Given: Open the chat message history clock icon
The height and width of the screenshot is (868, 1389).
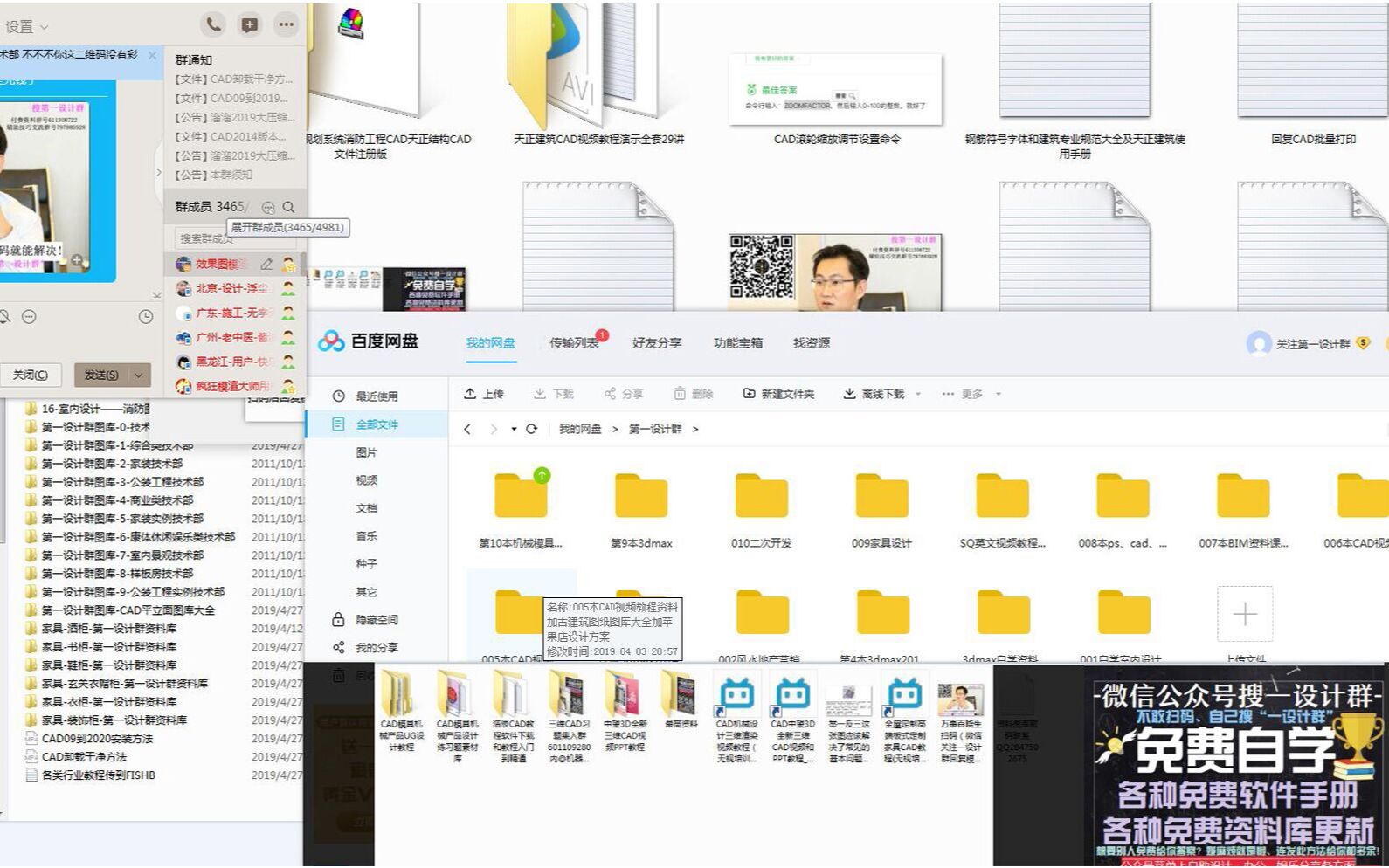Looking at the screenshot, I should (146, 317).
